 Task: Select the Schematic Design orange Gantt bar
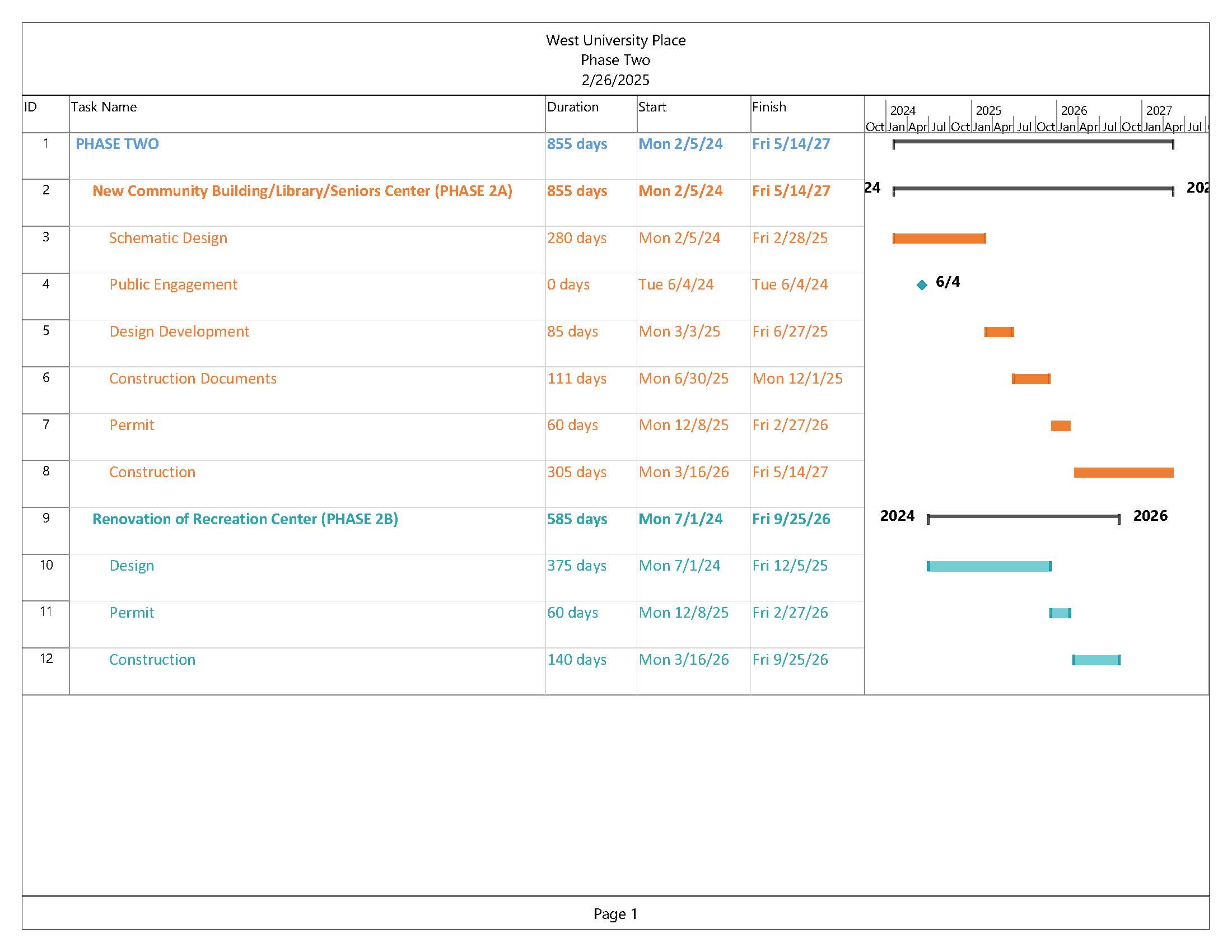tap(939, 238)
